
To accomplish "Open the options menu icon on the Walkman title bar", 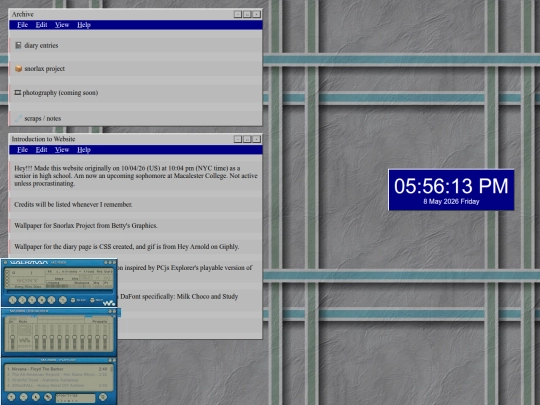I will [x=5, y=262].
